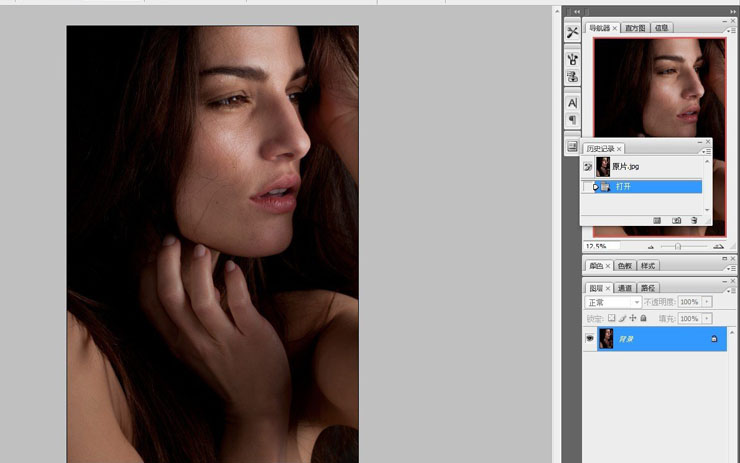Viewport: 740px width, 463px height.
Task: Toggle lock transparent pixels icon
Action: click(x=612, y=318)
